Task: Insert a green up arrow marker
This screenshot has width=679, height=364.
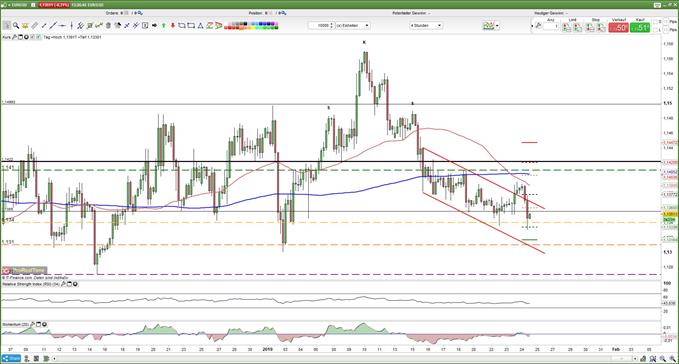Action: click(164, 26)
